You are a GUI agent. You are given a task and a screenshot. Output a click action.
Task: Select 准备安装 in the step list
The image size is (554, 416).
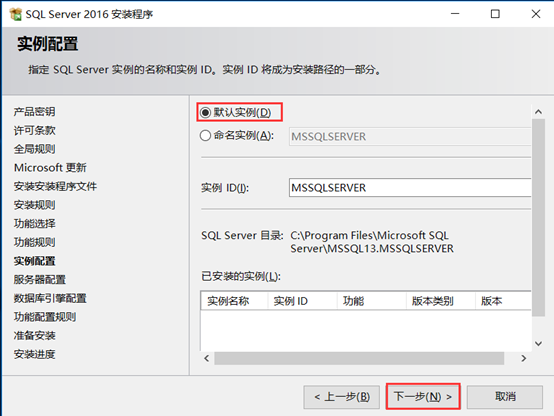(x=34, y=335)
